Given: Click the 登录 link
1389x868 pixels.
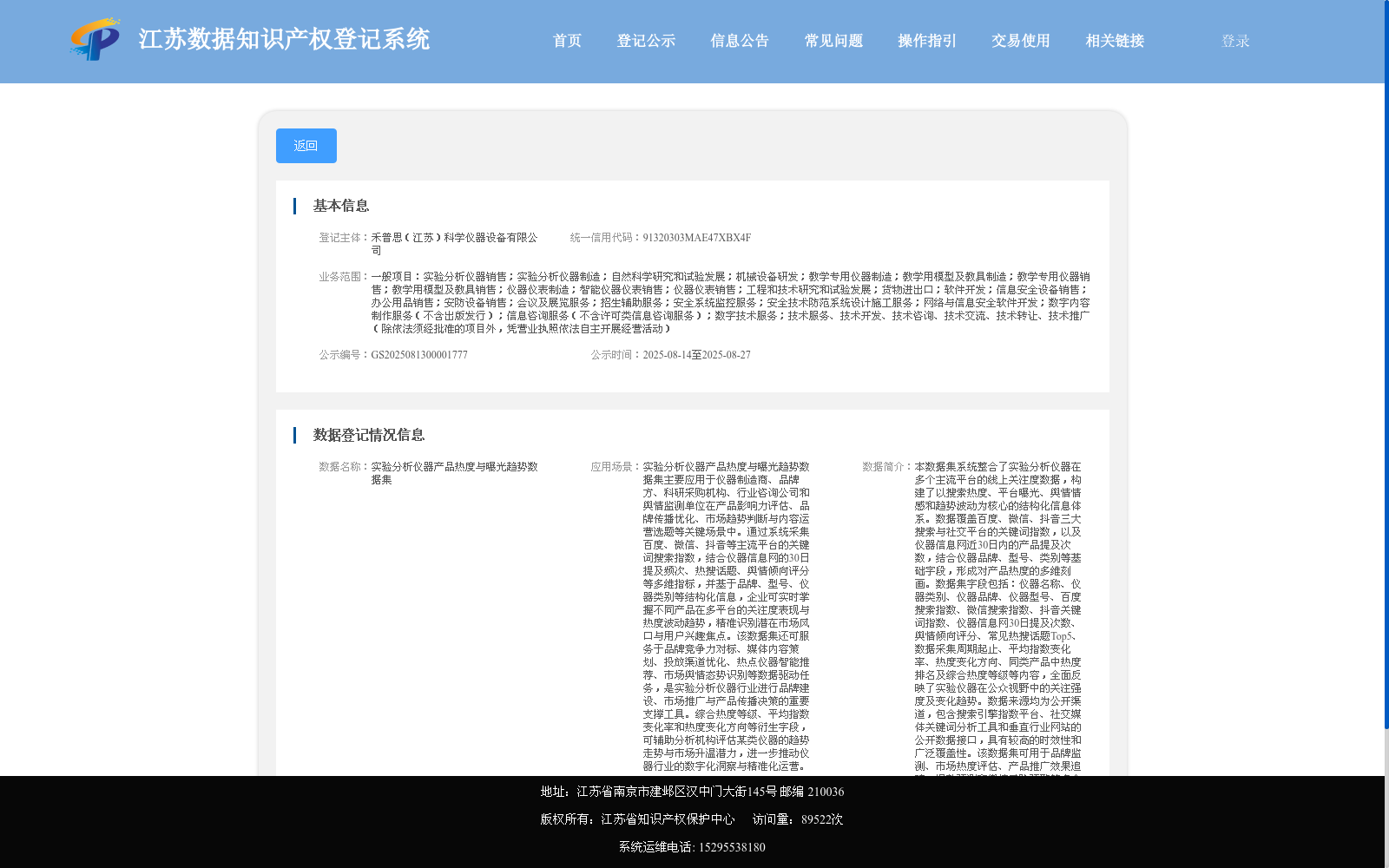Looking at the screenshot, I should pos(1235,41).
